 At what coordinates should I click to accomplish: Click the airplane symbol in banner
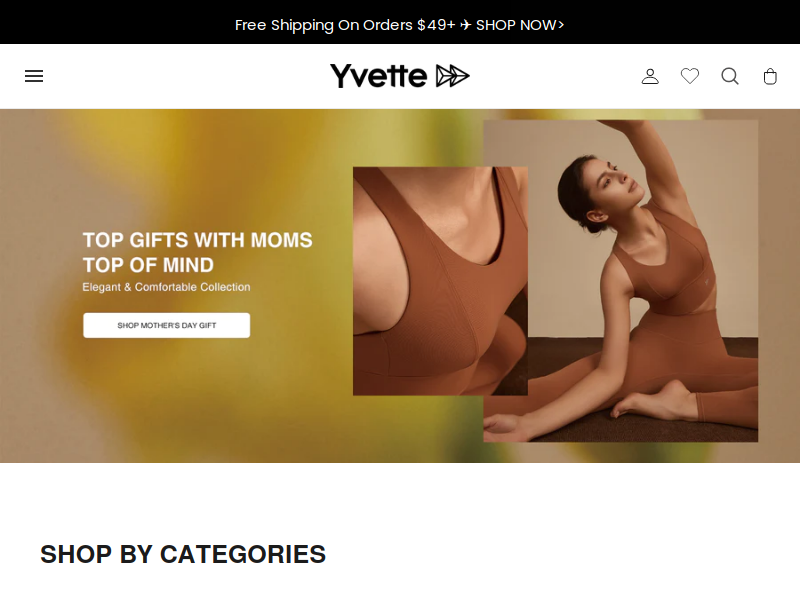tap(465, 25)
